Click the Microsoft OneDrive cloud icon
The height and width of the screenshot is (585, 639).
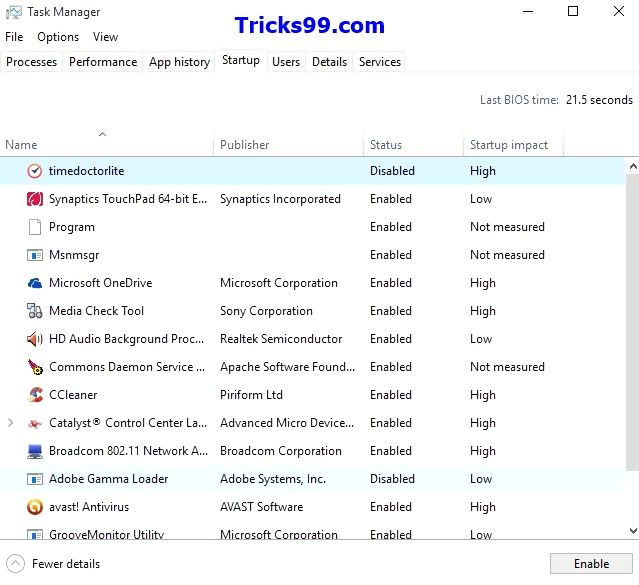[35, 283]
